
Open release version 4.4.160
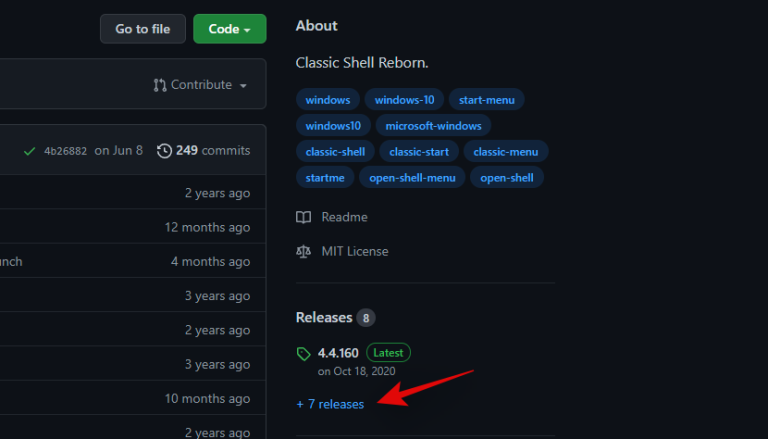pyautogui.click(x=338, y=353)
